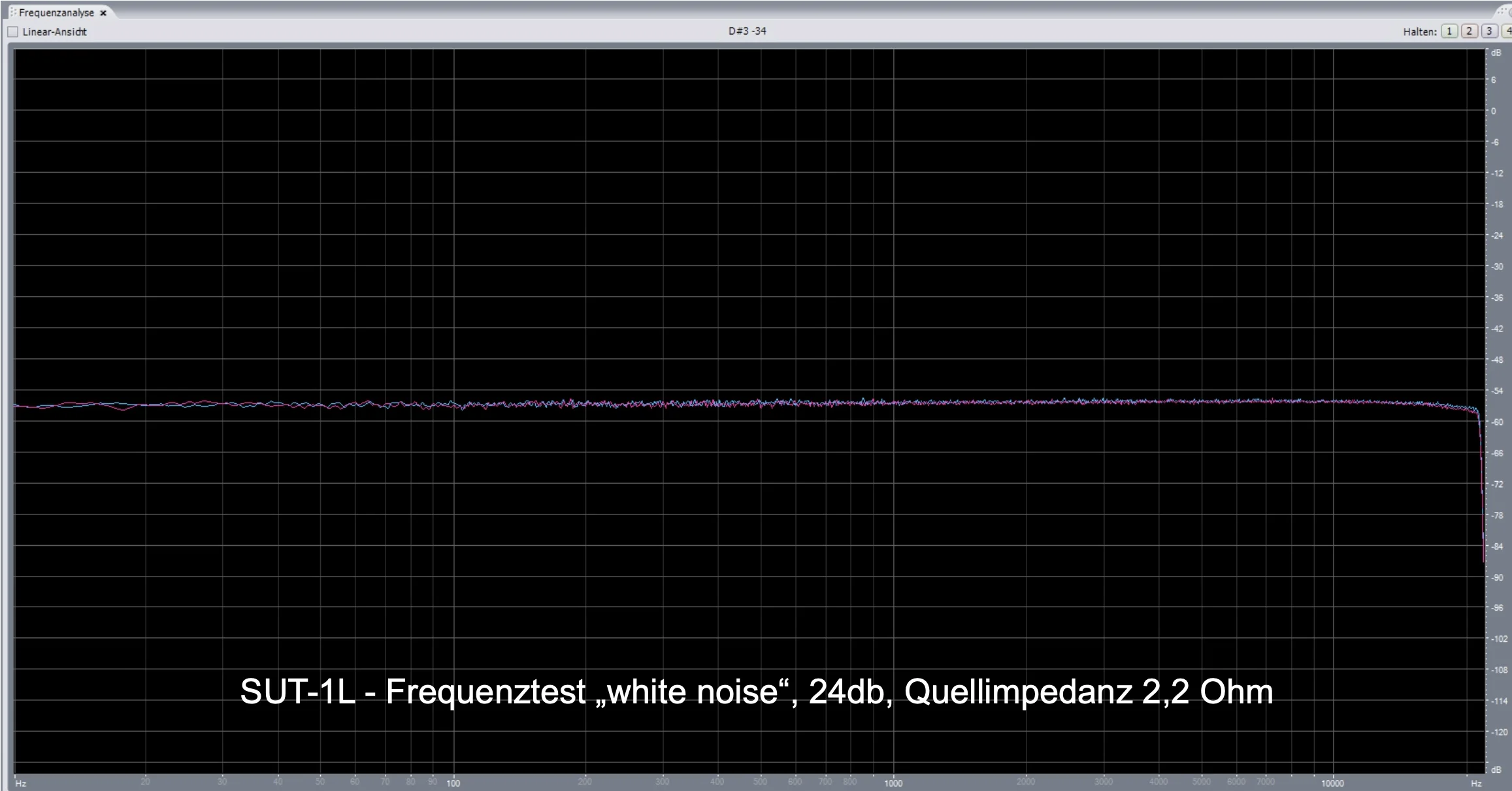This screenshot has width=1512, height=791.
Task: Click the dotted grip of top-right panel tab
Action: 1503,12
